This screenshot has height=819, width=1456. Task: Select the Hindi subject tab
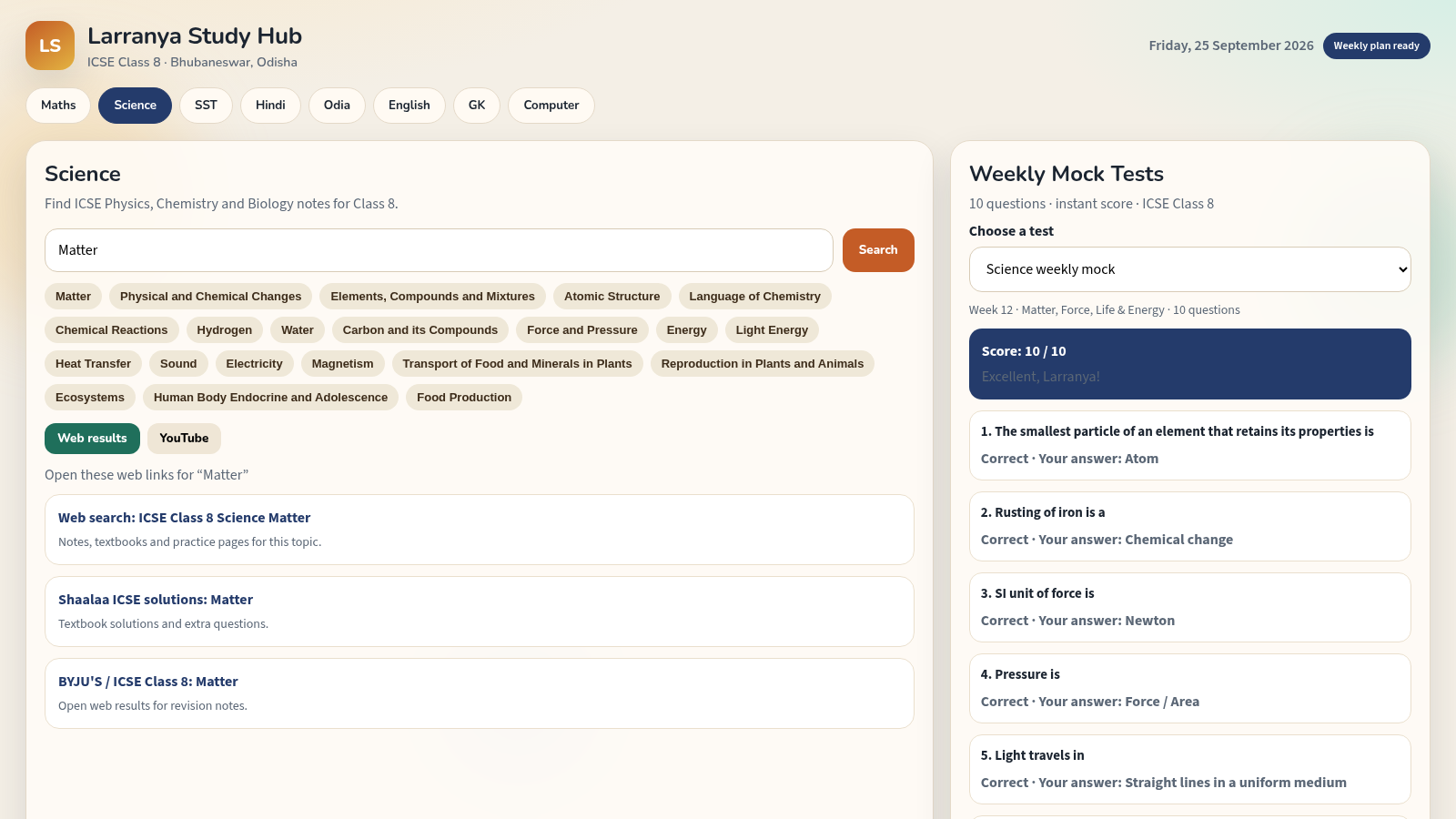(270, 106)
